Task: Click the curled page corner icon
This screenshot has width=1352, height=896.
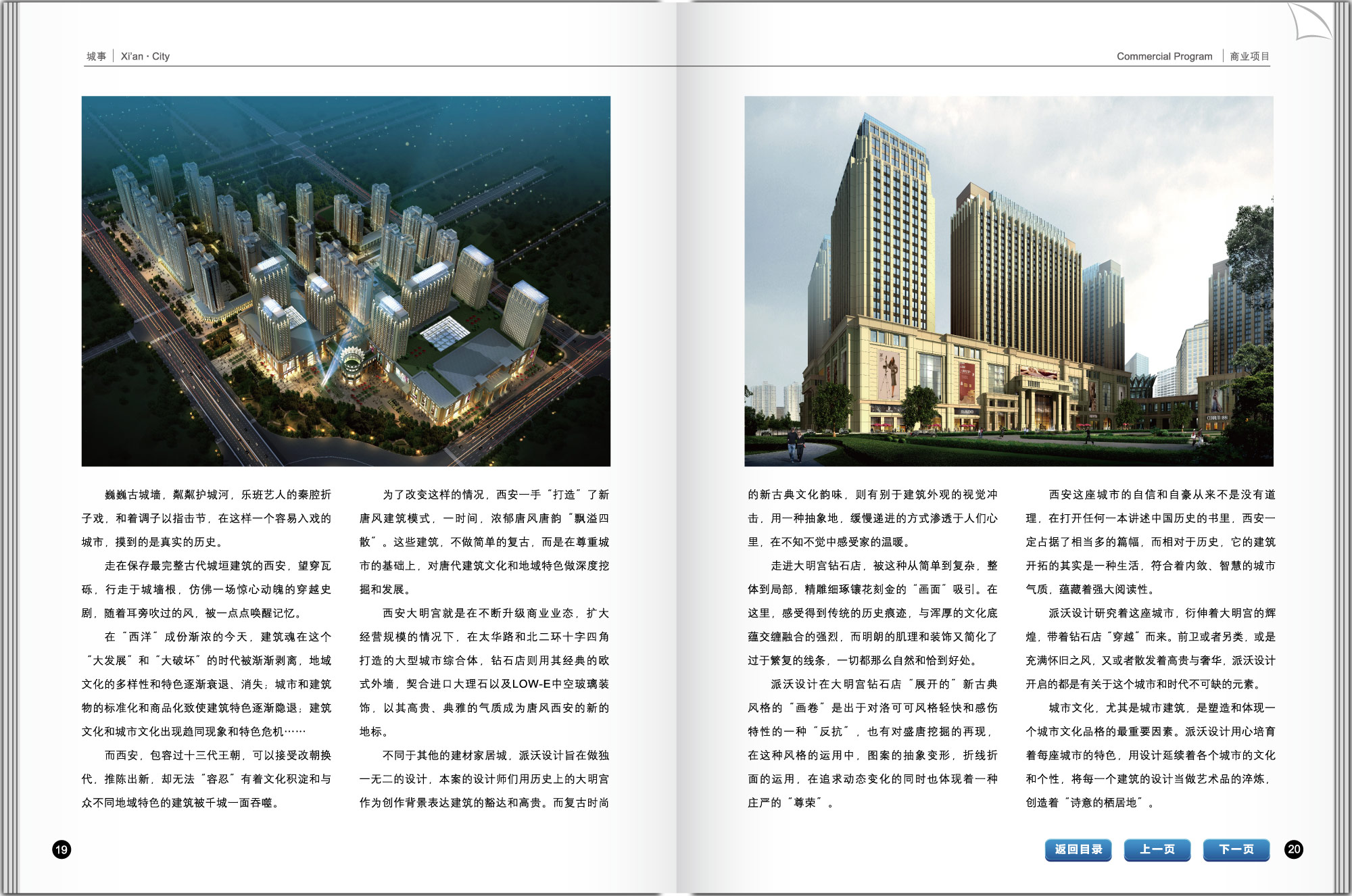Action: coord(1310,22)
